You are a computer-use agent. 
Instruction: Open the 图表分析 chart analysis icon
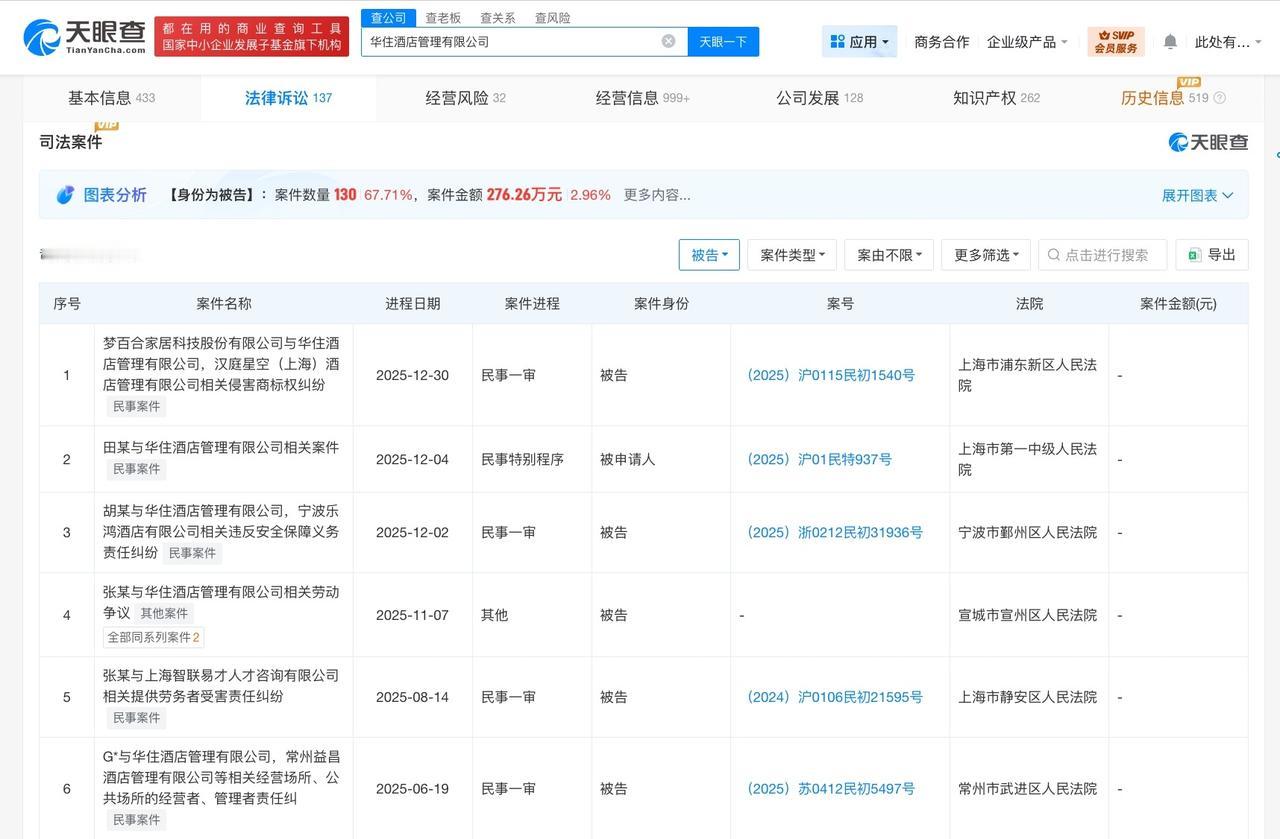pyautogui.click(x=65, y=194)
